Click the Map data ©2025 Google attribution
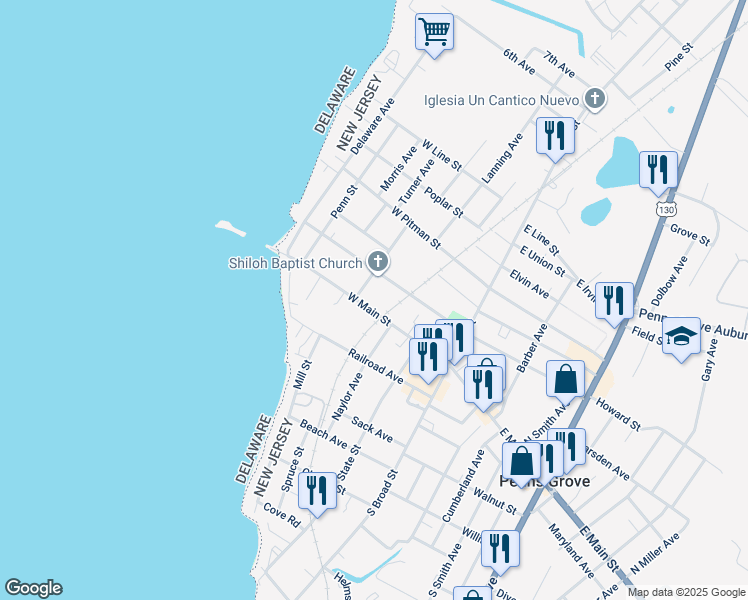Image resolution: width=748 pixels, height=600 pixels. [686, 592]
